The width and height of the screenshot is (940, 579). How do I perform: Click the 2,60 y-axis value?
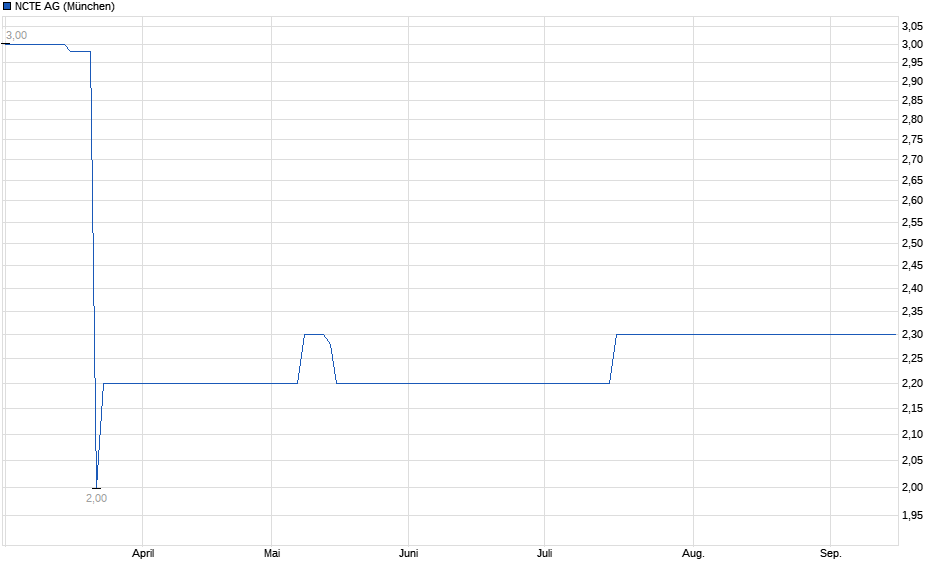tap(912, 201)
